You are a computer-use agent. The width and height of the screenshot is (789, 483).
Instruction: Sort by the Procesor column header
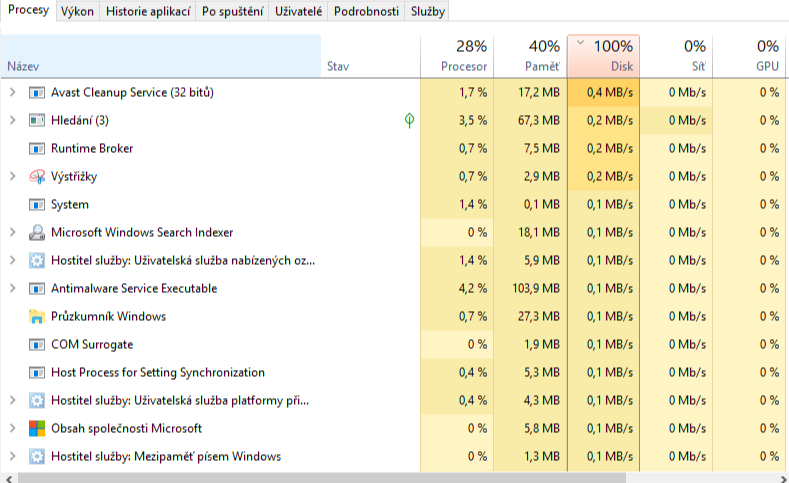(x=457, y=56)
